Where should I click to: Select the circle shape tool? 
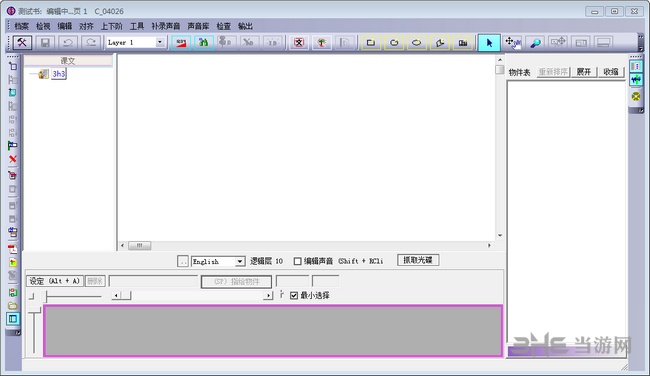coord(394,42)
